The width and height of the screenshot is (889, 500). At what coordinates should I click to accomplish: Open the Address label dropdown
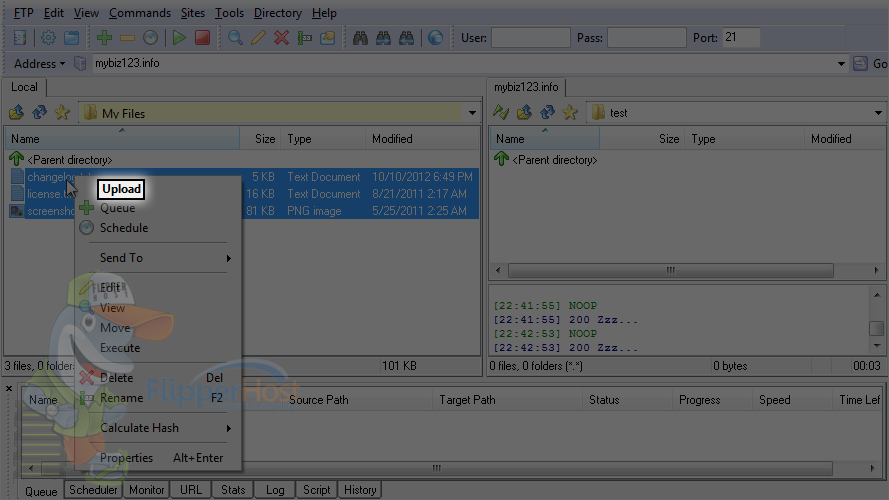40,63
